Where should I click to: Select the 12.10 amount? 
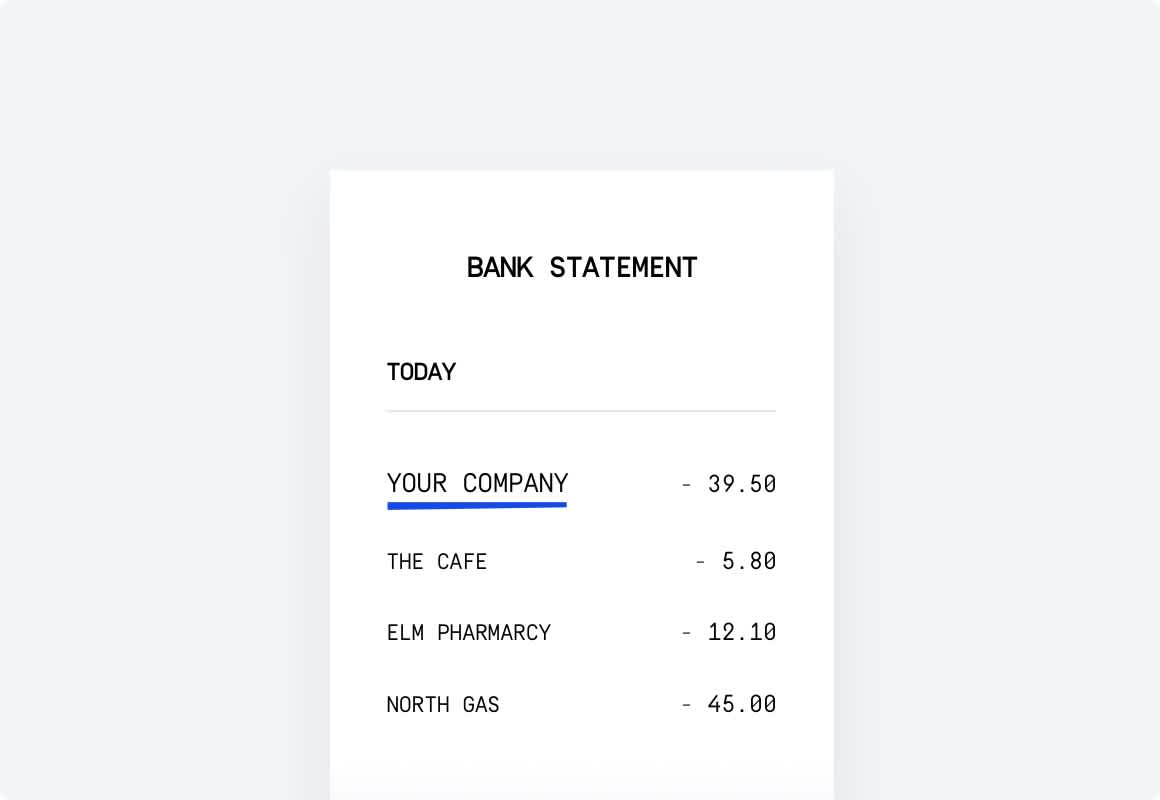click(x=742, y=632)
